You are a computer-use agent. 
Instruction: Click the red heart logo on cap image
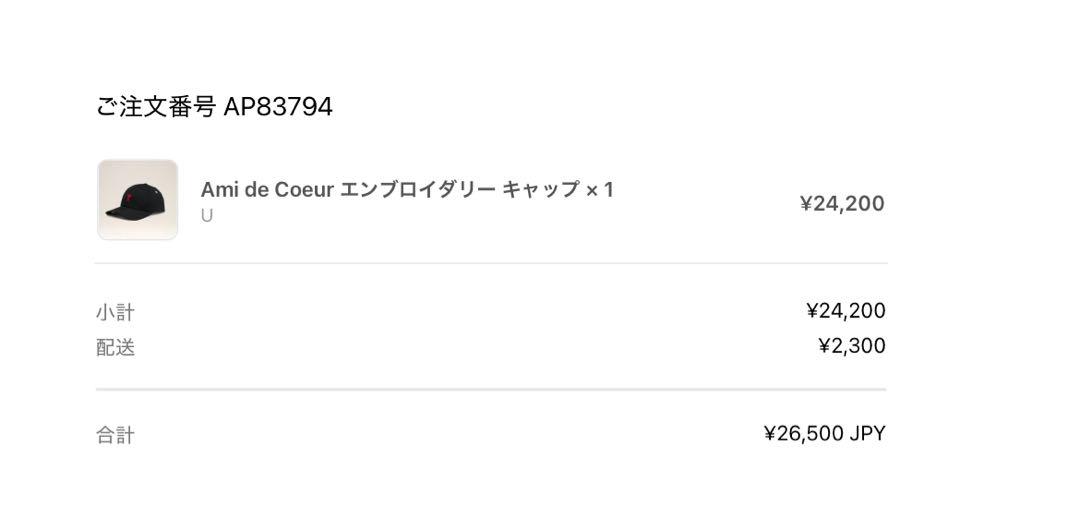click(129, 199)
